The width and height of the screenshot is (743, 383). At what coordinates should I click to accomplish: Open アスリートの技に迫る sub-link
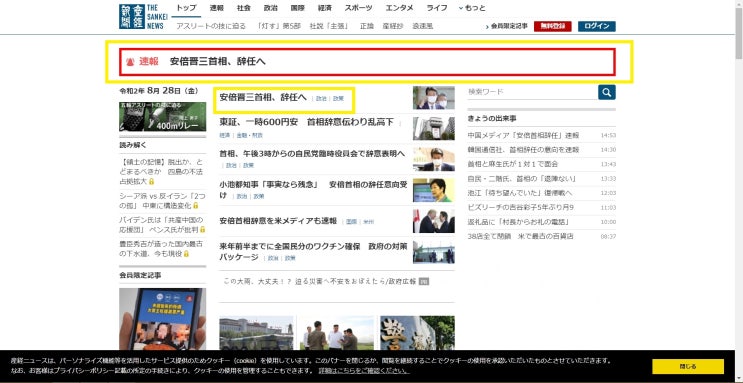click(x=211, y=26)
